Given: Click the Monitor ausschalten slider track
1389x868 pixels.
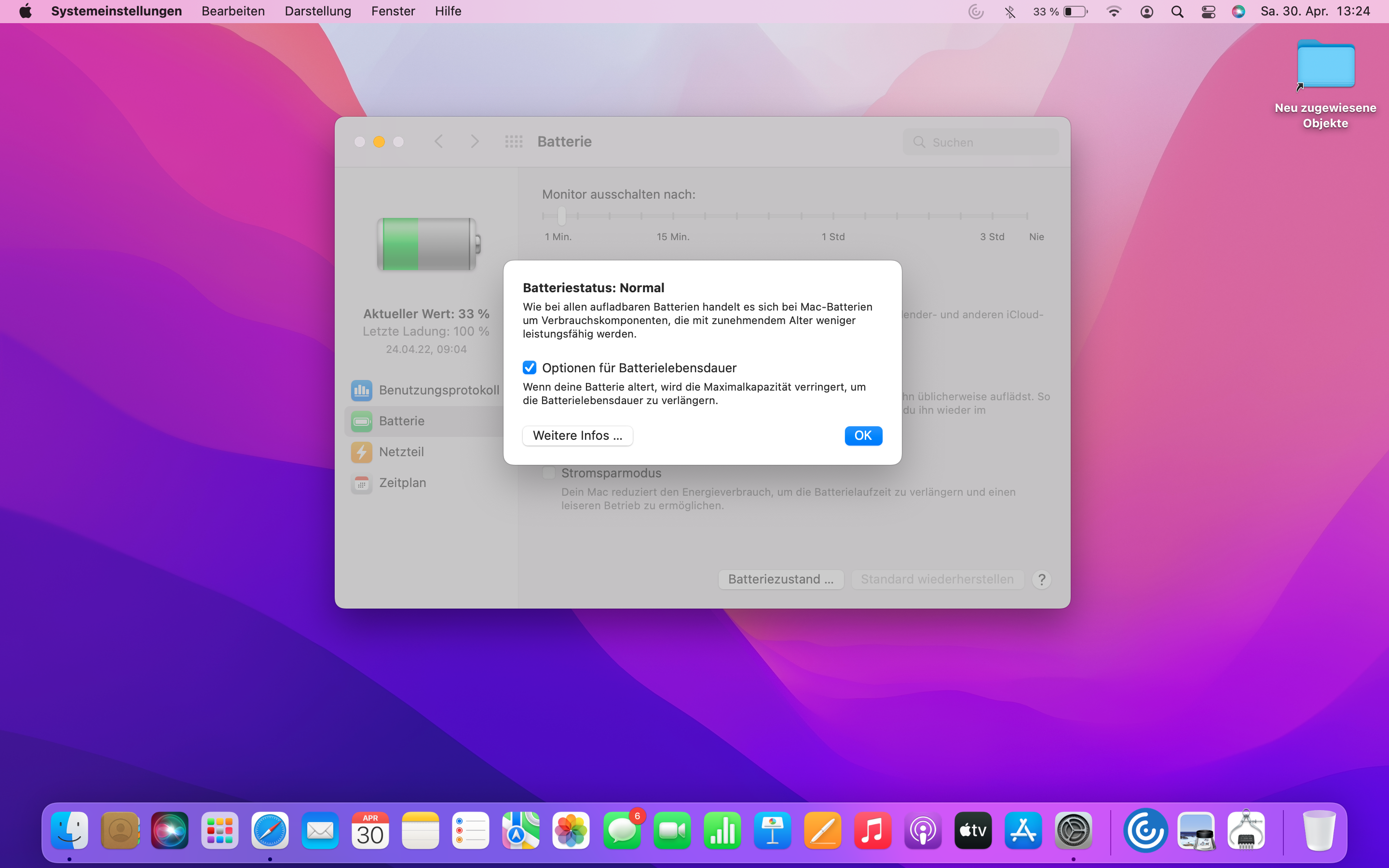Looking at the screenshot, I should pos(785,216).
